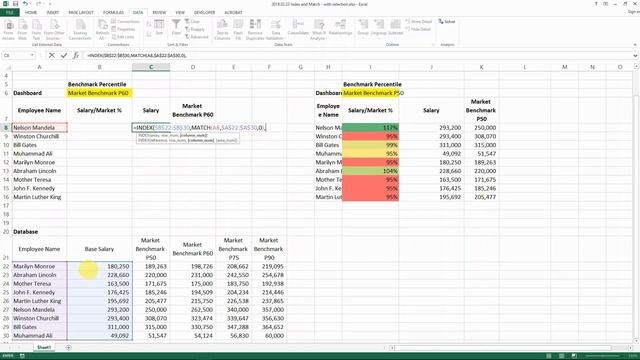
Task: Click Text to Columns
Action: click(x=222, y=30)
